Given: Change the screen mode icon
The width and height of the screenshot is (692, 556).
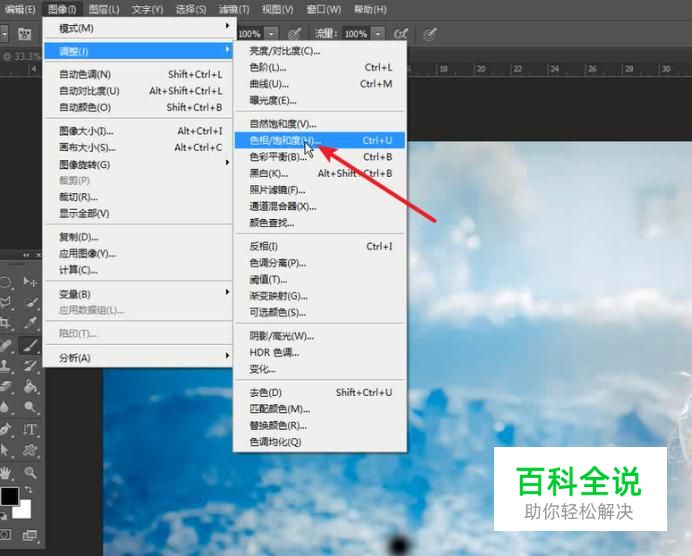Looking at the screenshot, I should (x=30, y=535).
